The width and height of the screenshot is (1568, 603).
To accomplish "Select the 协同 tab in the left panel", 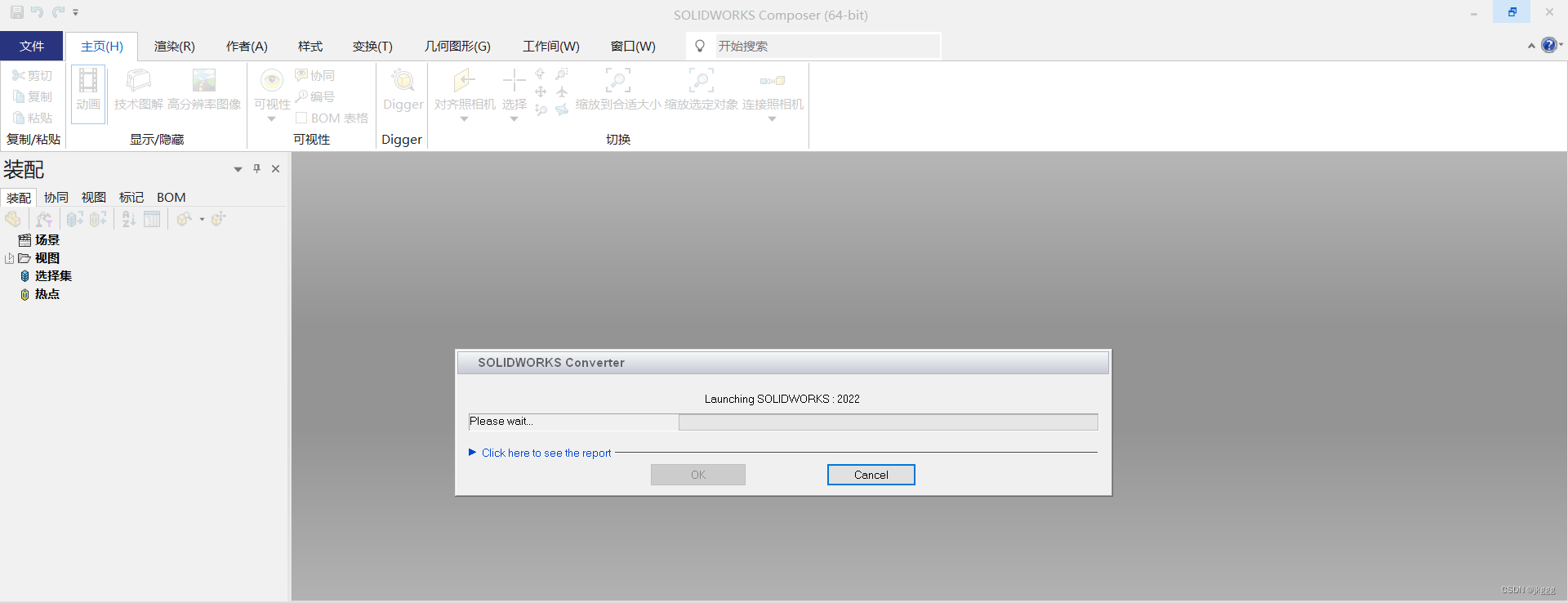I will click(56, 198).
